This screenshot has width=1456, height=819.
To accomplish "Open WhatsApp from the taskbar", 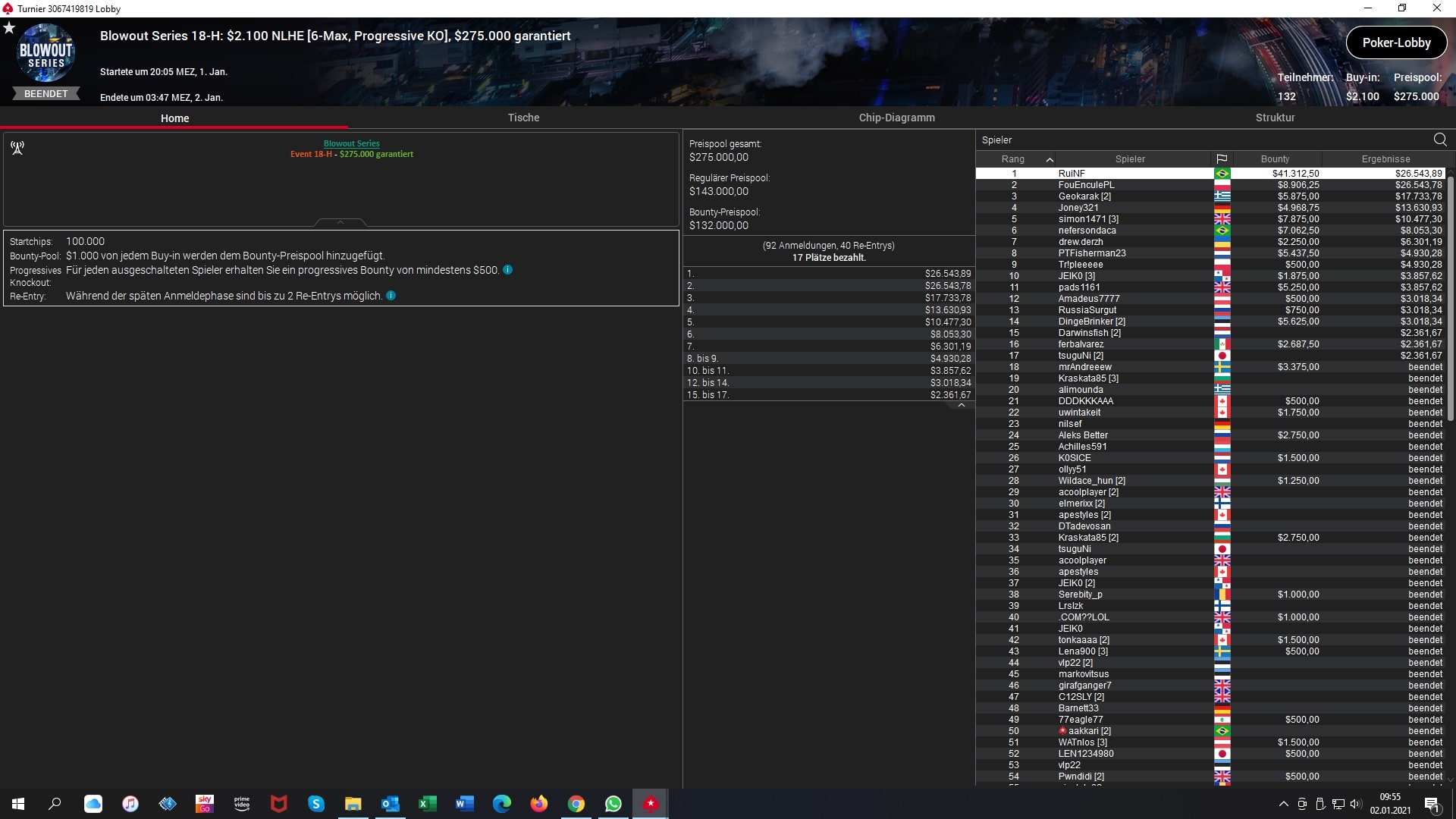I will tap(613, 804).
